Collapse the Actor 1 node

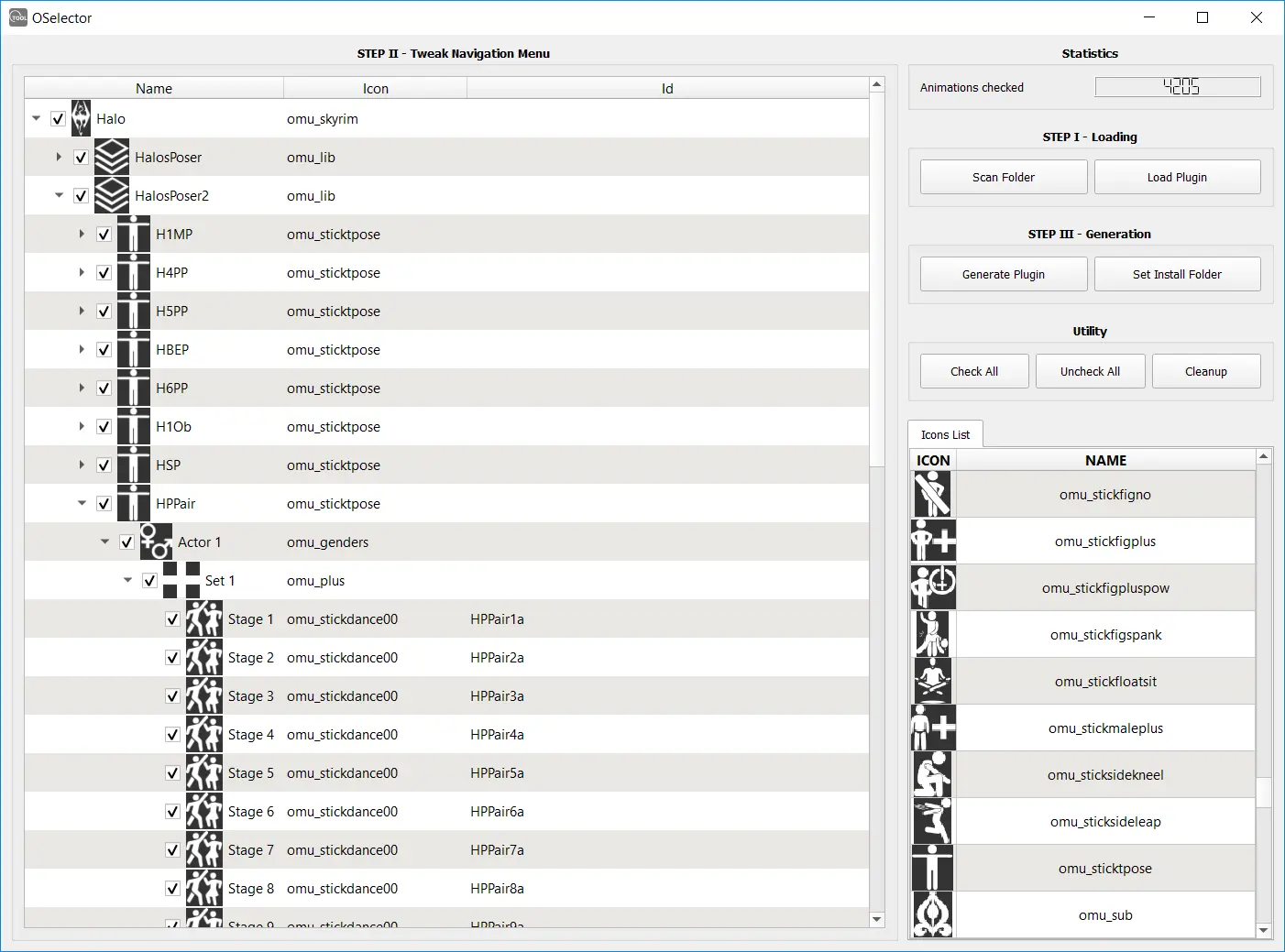(x=104, y=542)
